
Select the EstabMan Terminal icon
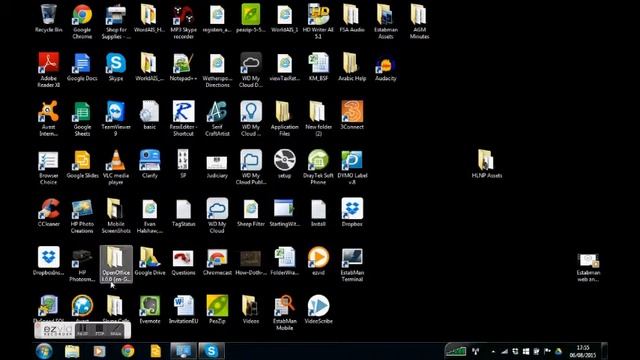(352, 264)
